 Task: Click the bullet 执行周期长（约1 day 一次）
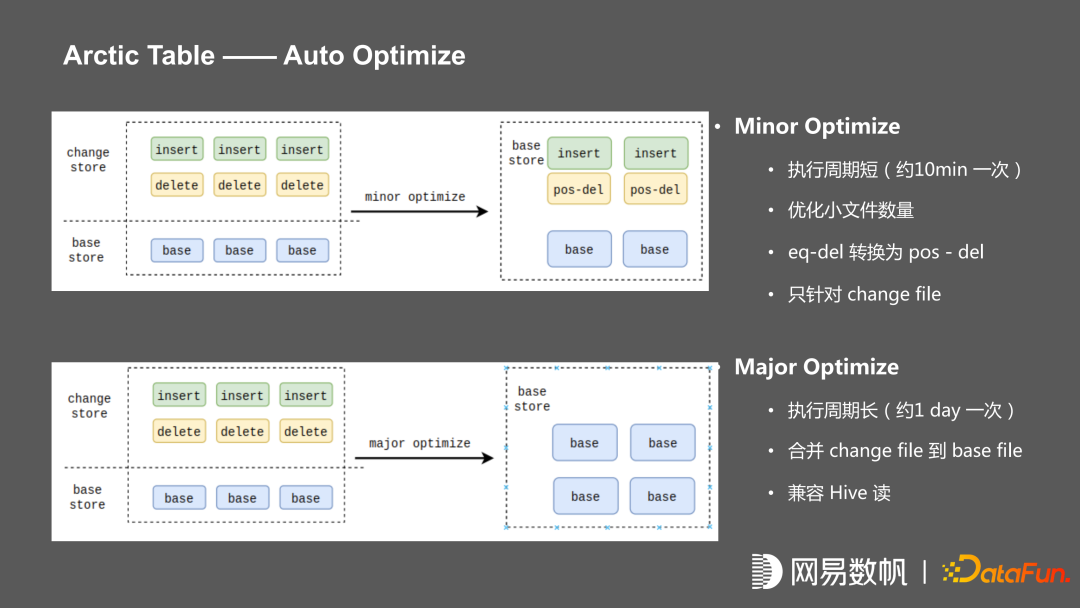[x=901, y=410]
